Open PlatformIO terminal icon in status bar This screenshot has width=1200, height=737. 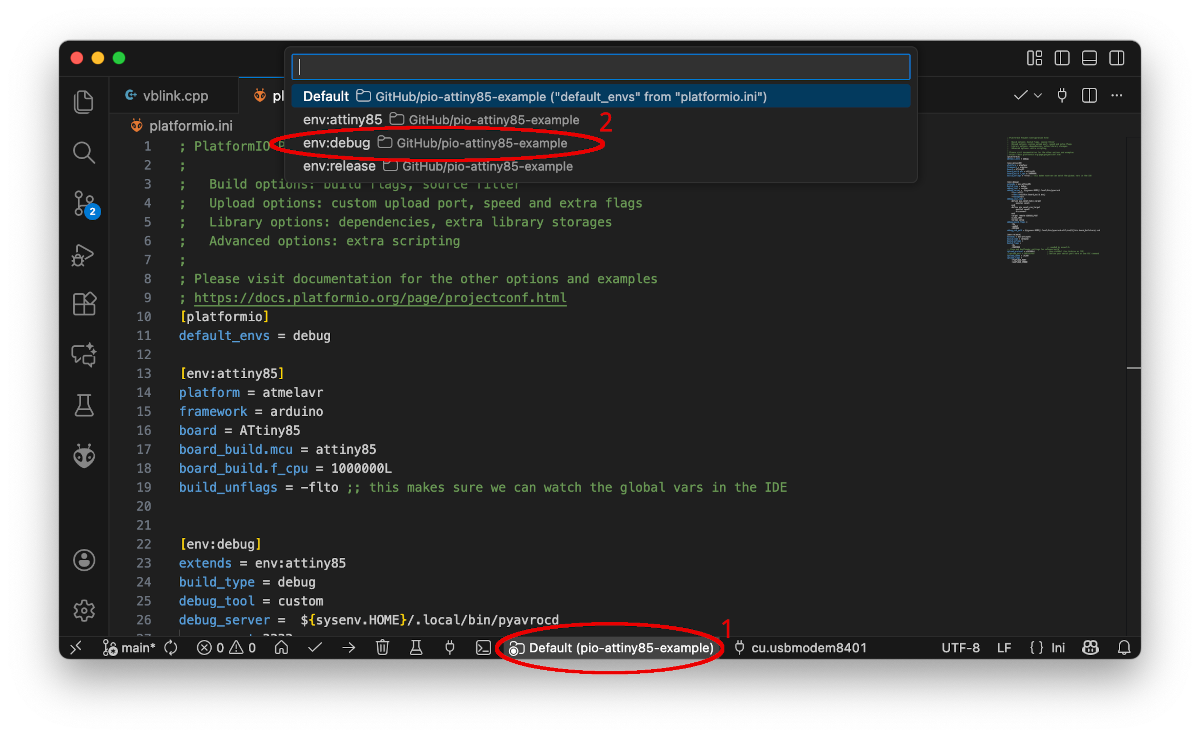483,648
